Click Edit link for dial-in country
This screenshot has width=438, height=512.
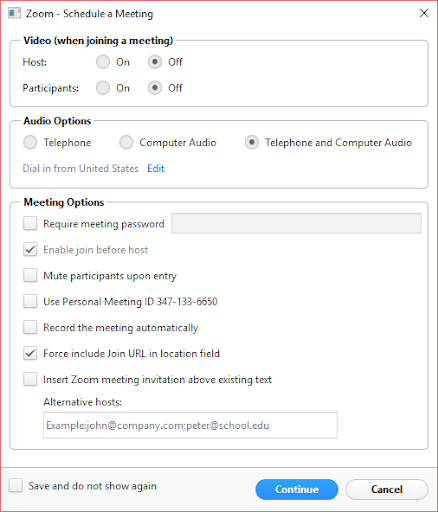pyautogui.click(x=156, y=168)
